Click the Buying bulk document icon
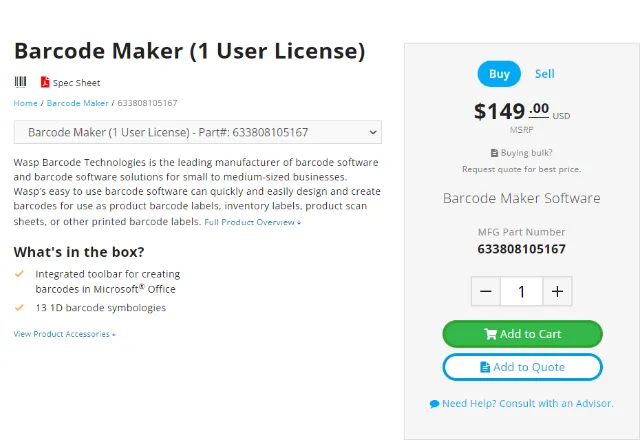The image size is (640, 440). pyautogui.click(x=494, y=153)
